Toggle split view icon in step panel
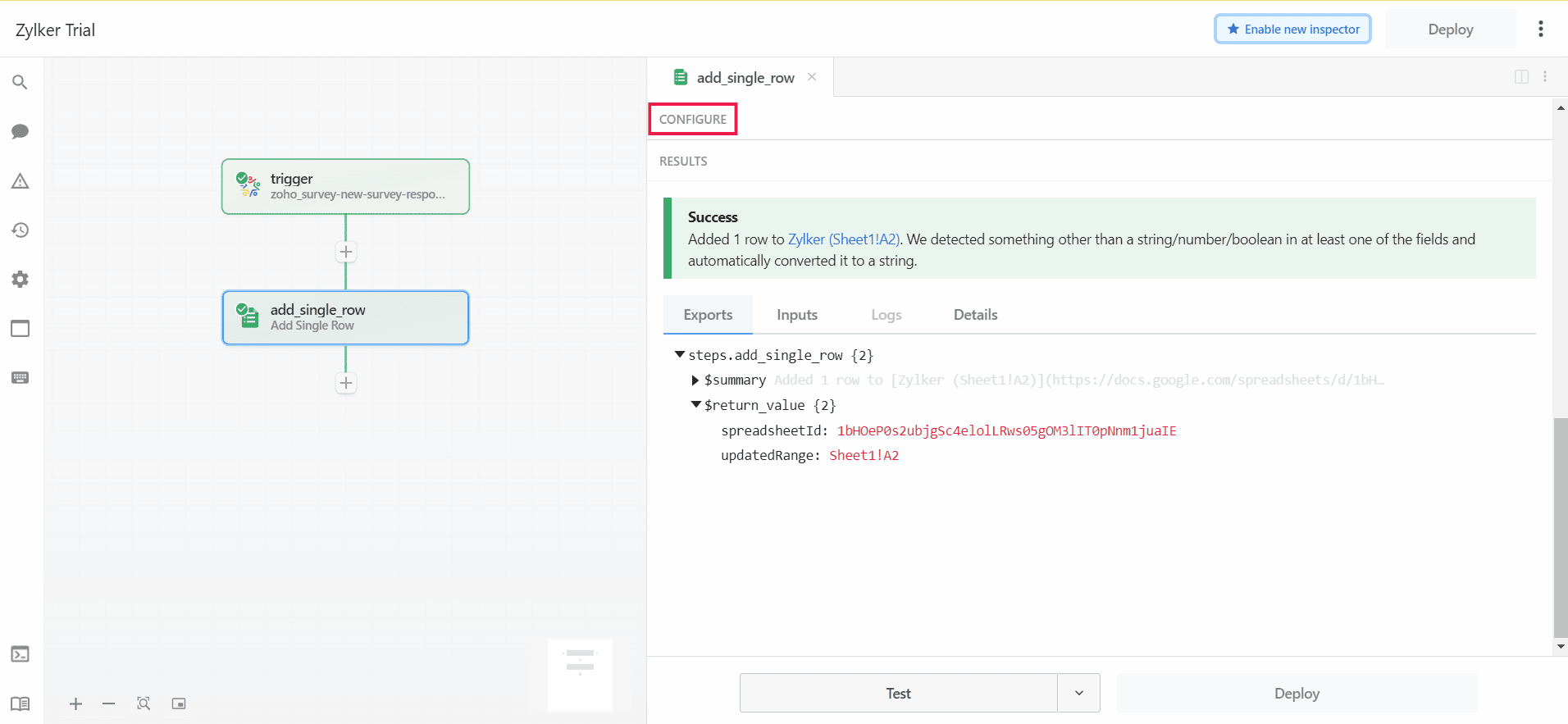 (1521, 76)
